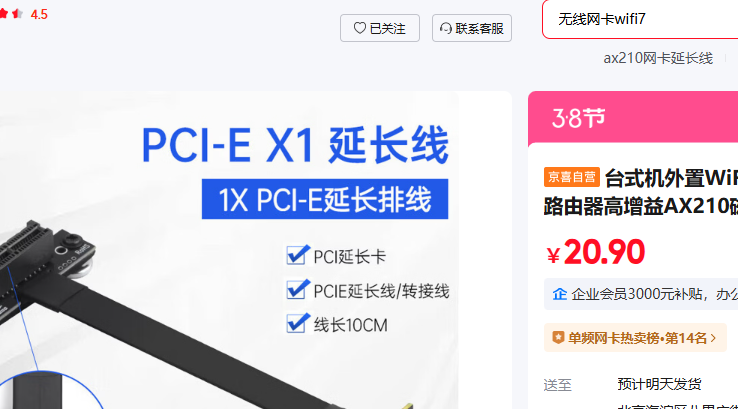This screenshot has height=409, width=738.
Task: Click the PCI-E X1 延长线 product image
Action: tap(254, 250)
